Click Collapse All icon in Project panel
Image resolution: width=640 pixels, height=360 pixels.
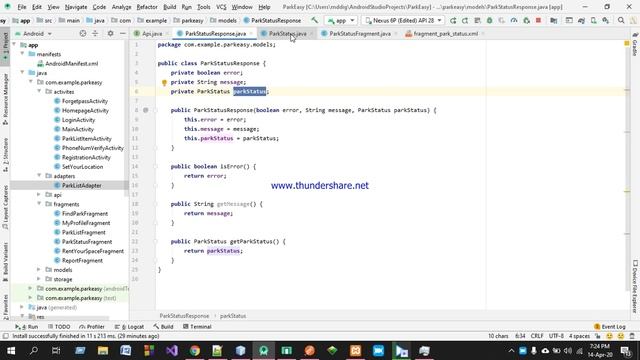click(x=95, y=33)
